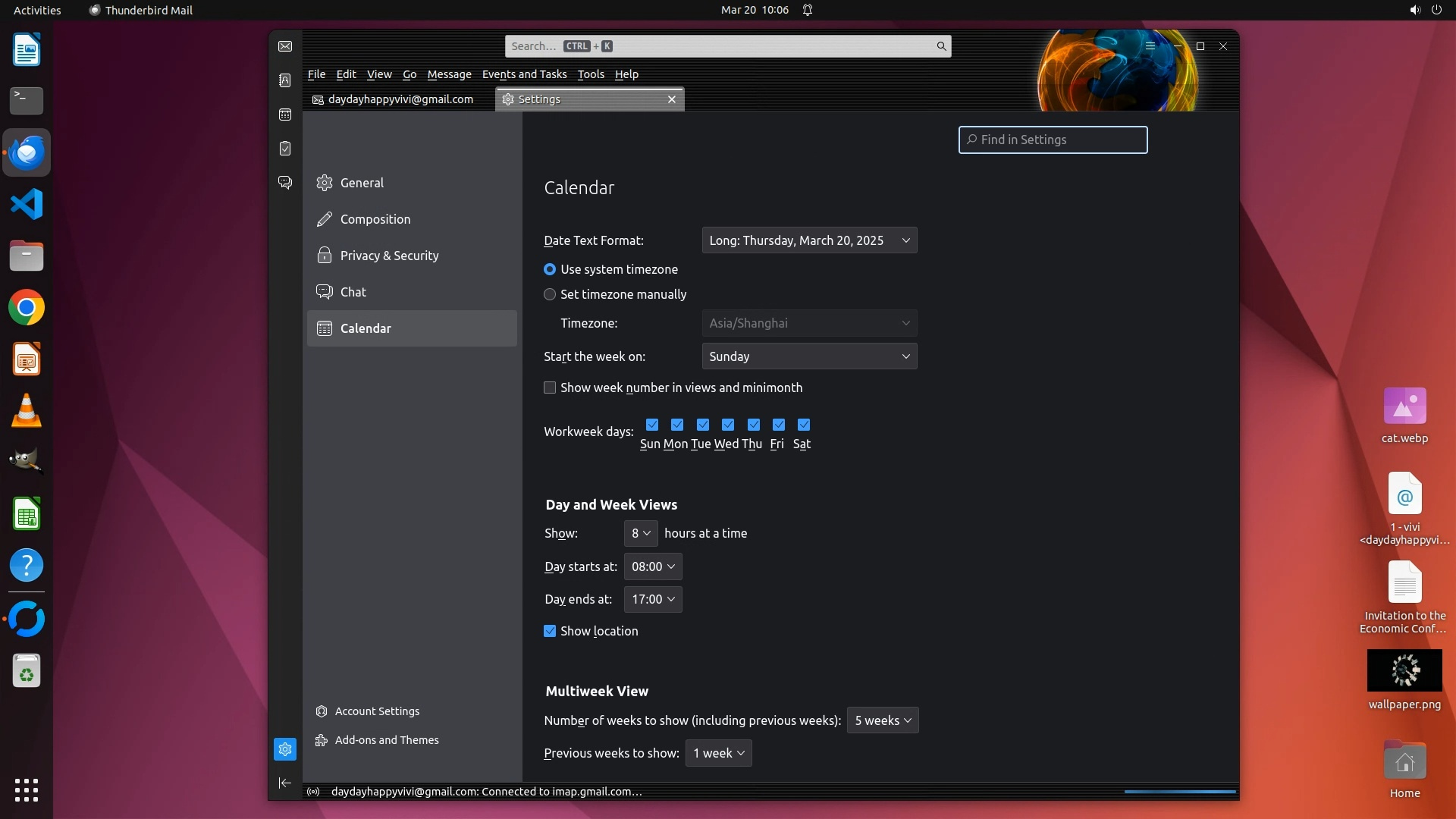Change Day starts at time dropdown
Image resolution: width=1456 pixels, height=819 pixels.
652,566
